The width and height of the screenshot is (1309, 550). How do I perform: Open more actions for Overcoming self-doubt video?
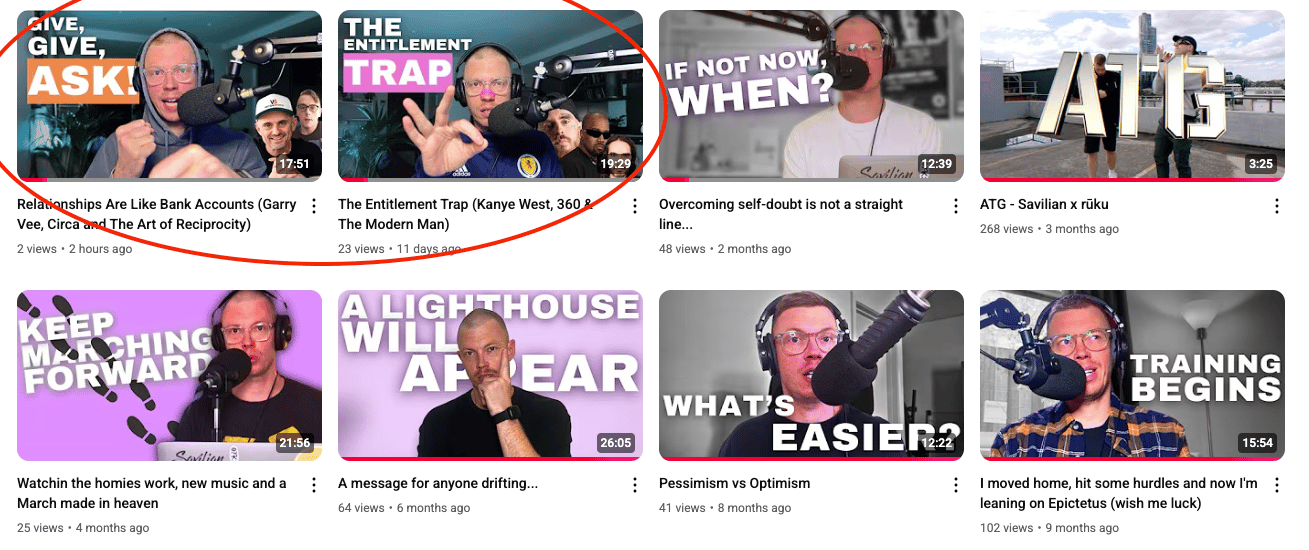click(956, 206)
